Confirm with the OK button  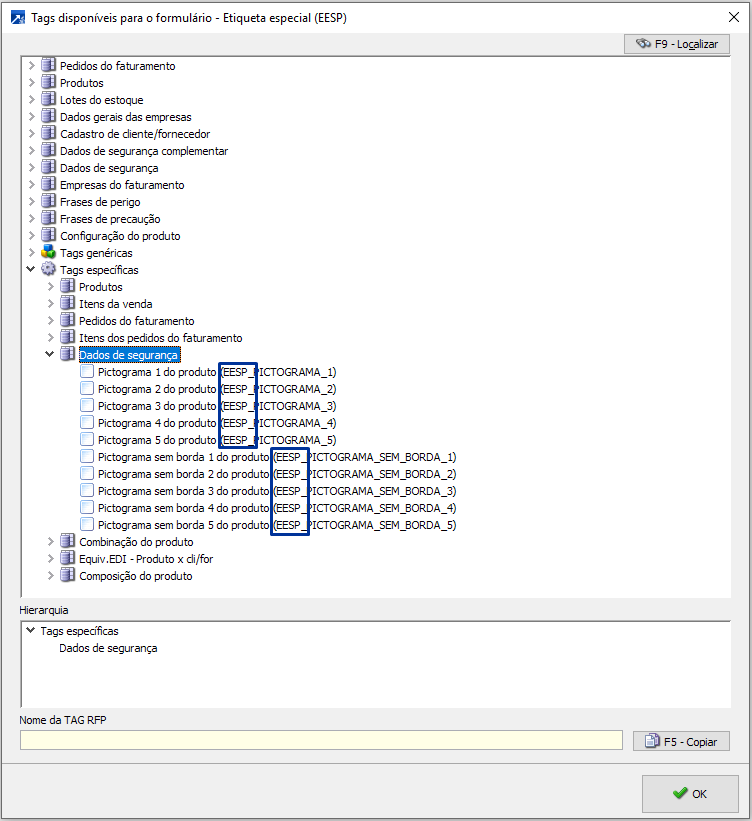point(690,794)
